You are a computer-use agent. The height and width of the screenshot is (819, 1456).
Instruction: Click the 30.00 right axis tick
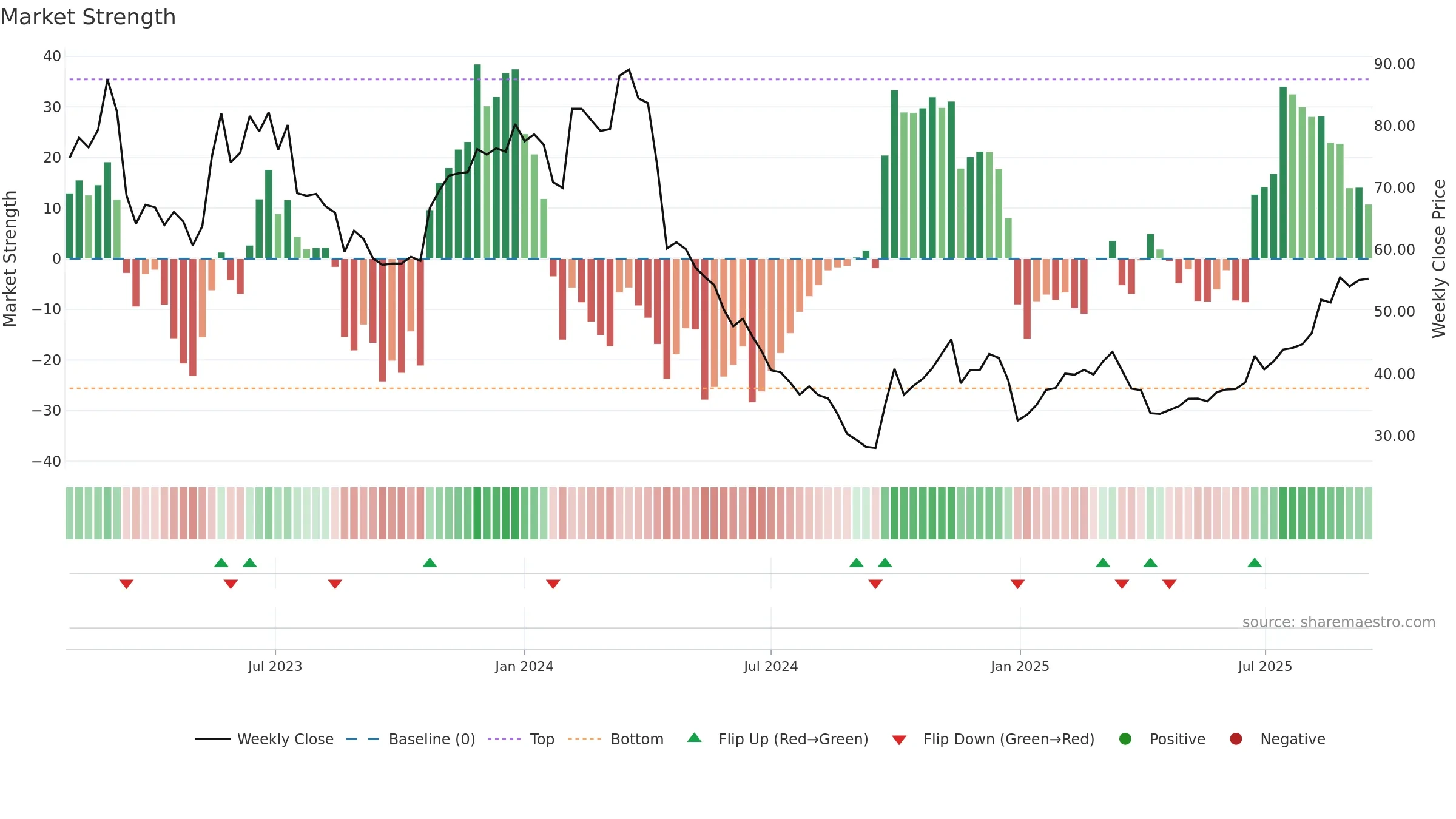pos(1394,436)
